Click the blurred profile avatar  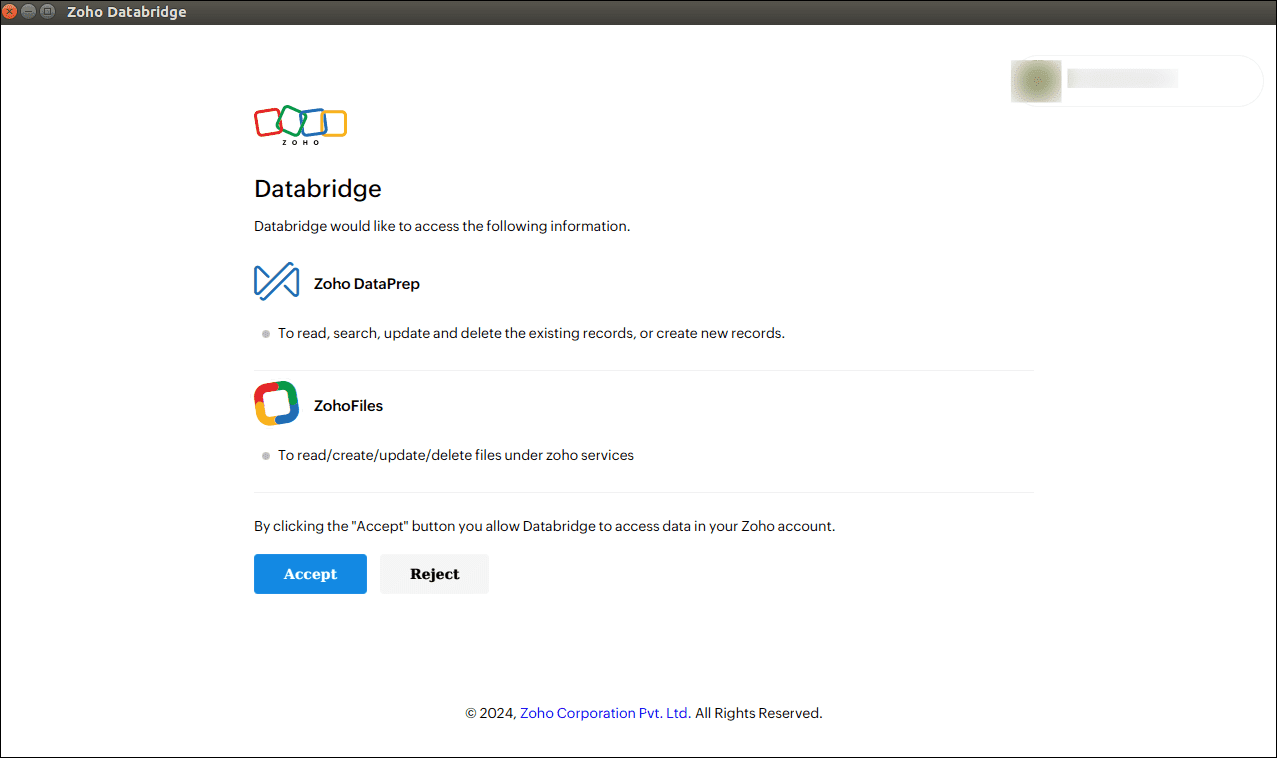coord(1036,81)
